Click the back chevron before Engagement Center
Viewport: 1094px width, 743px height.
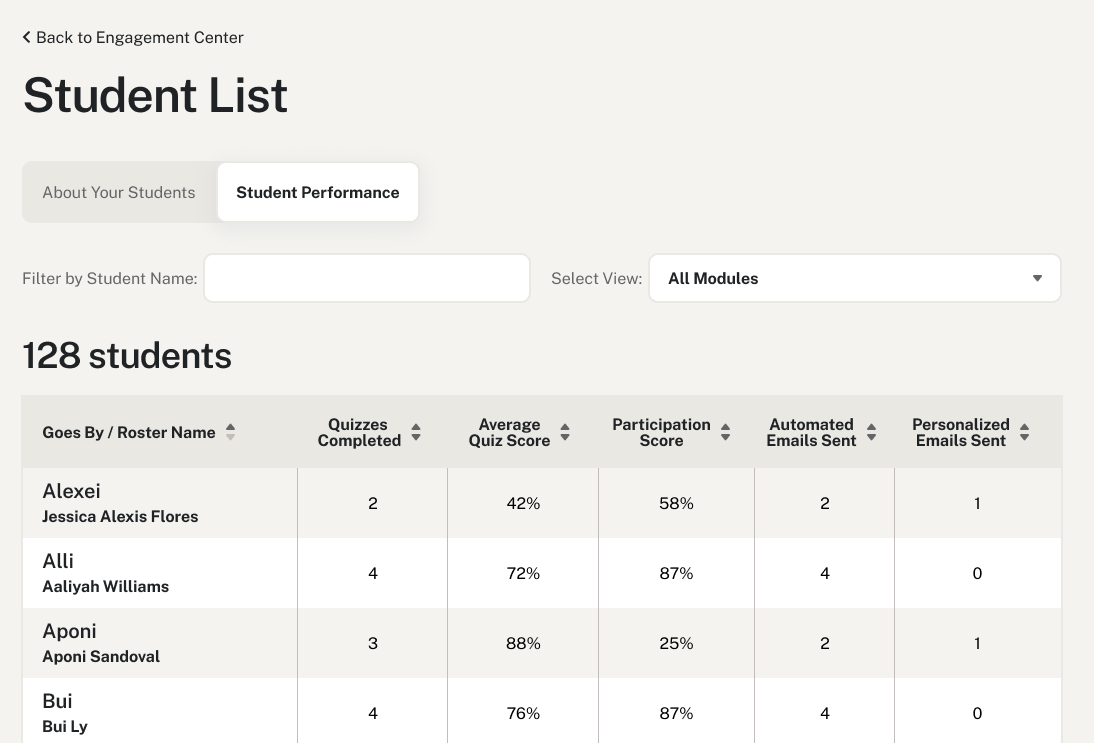[26, 37]
